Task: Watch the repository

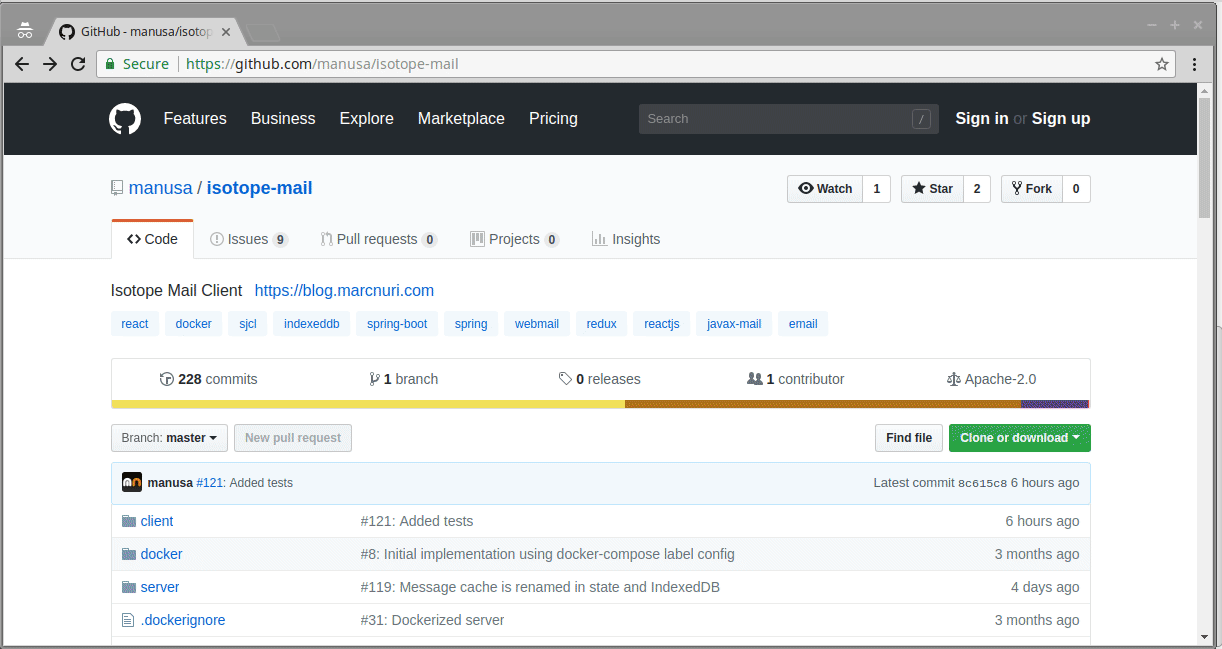Action: [825, 189]
